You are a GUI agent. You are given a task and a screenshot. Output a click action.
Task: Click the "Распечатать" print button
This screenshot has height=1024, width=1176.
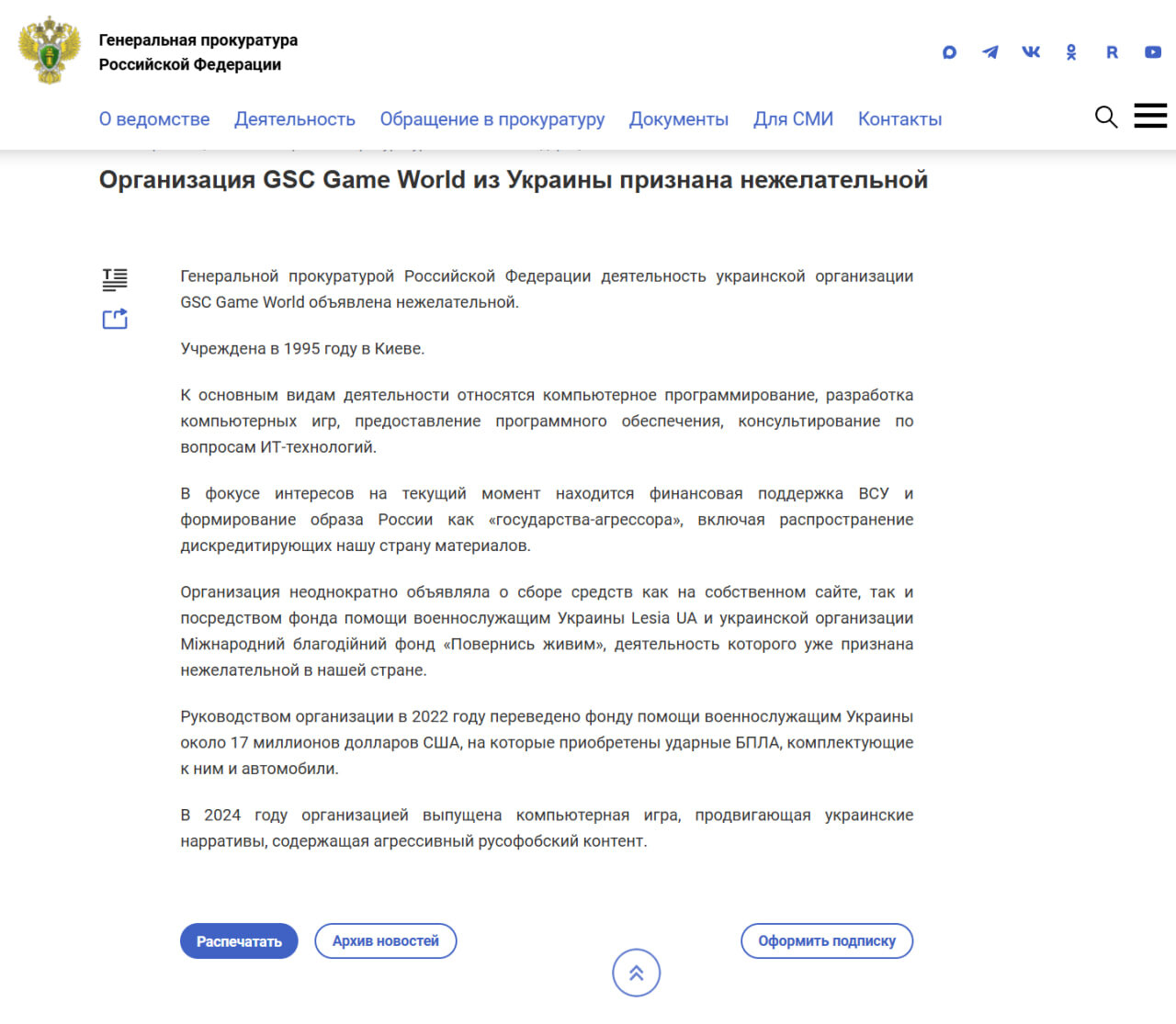point(239,941)
